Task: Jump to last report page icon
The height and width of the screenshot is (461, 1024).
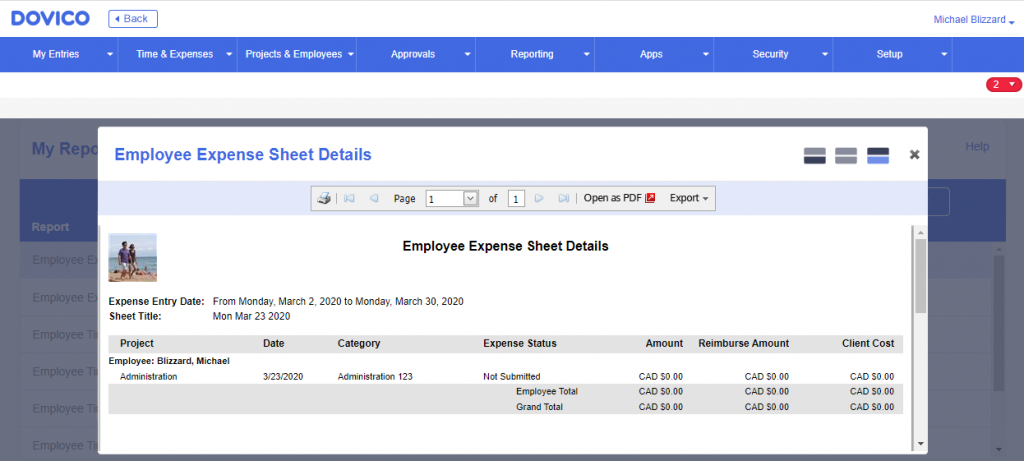Action: point(564,199)
